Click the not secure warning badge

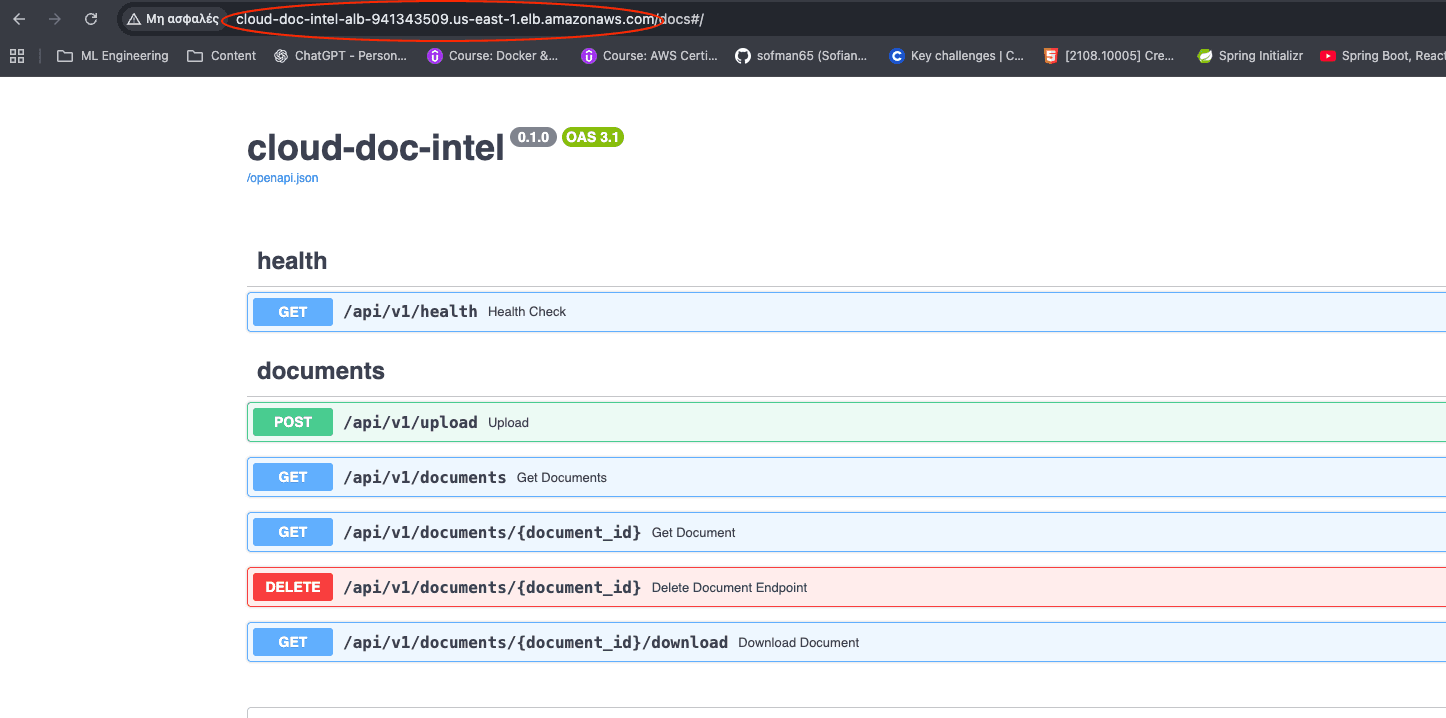coord(172,19)
